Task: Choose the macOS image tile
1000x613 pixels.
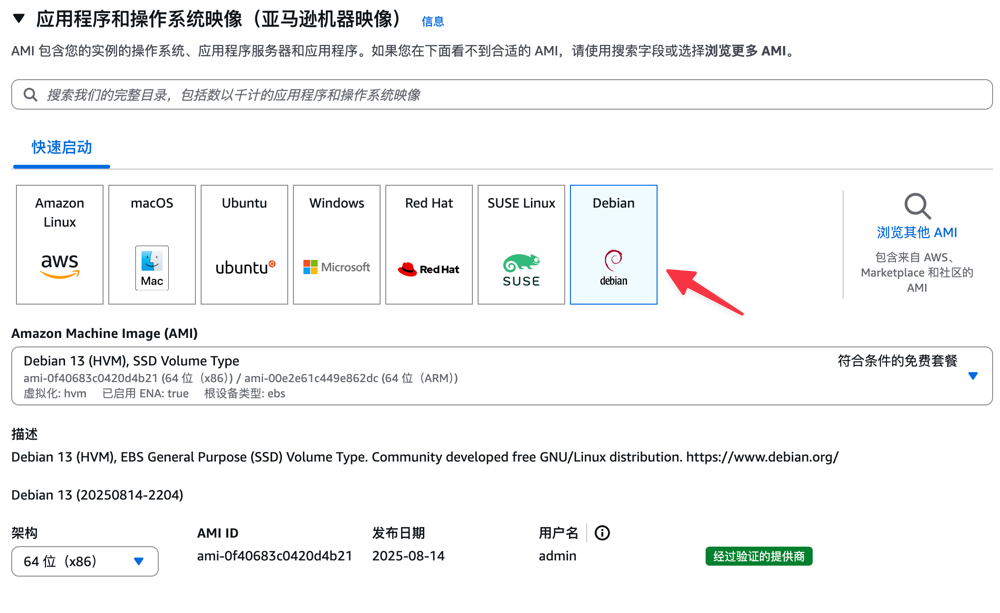Action: point(152,245)
